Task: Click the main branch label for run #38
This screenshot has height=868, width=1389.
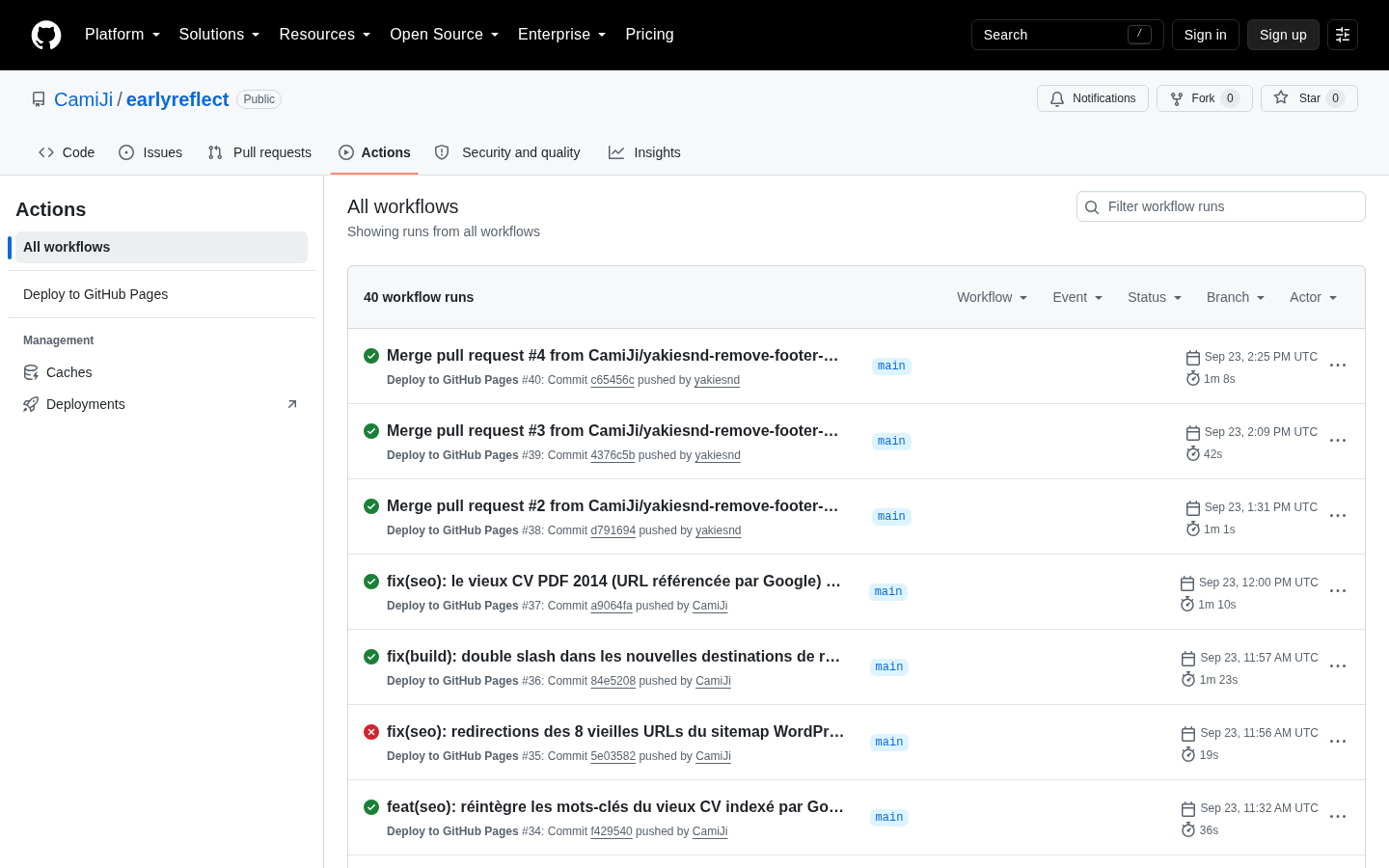Action: click(x=891, y=517)
